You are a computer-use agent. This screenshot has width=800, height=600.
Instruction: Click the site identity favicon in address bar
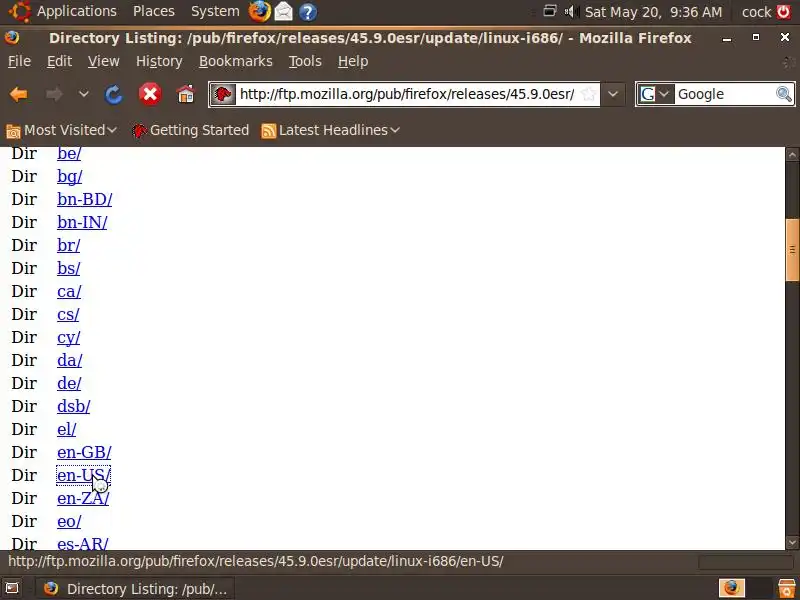click(223, 94)
